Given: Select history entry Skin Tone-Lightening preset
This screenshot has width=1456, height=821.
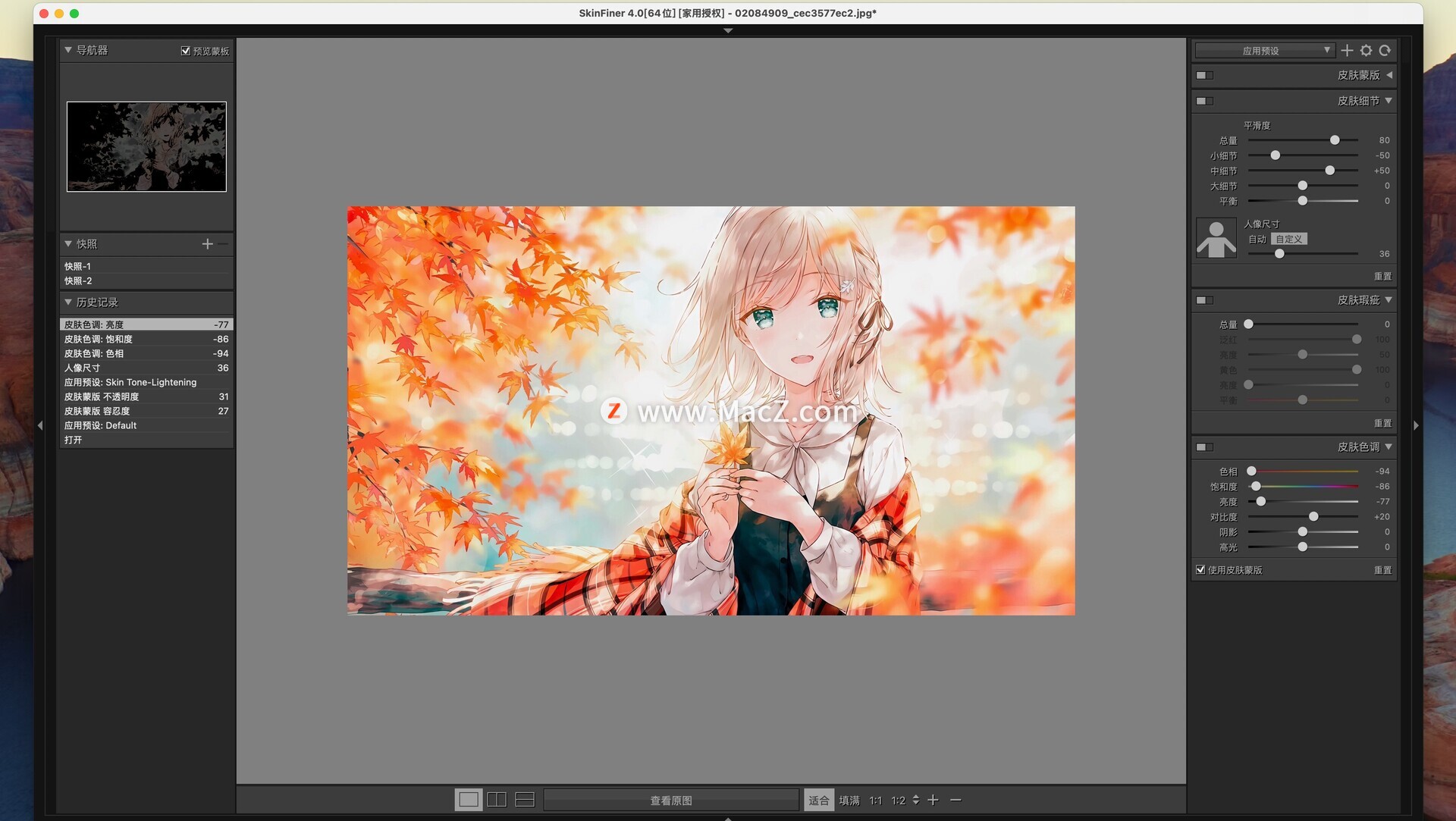Looking at the screenshot, I should coord(146,382).
